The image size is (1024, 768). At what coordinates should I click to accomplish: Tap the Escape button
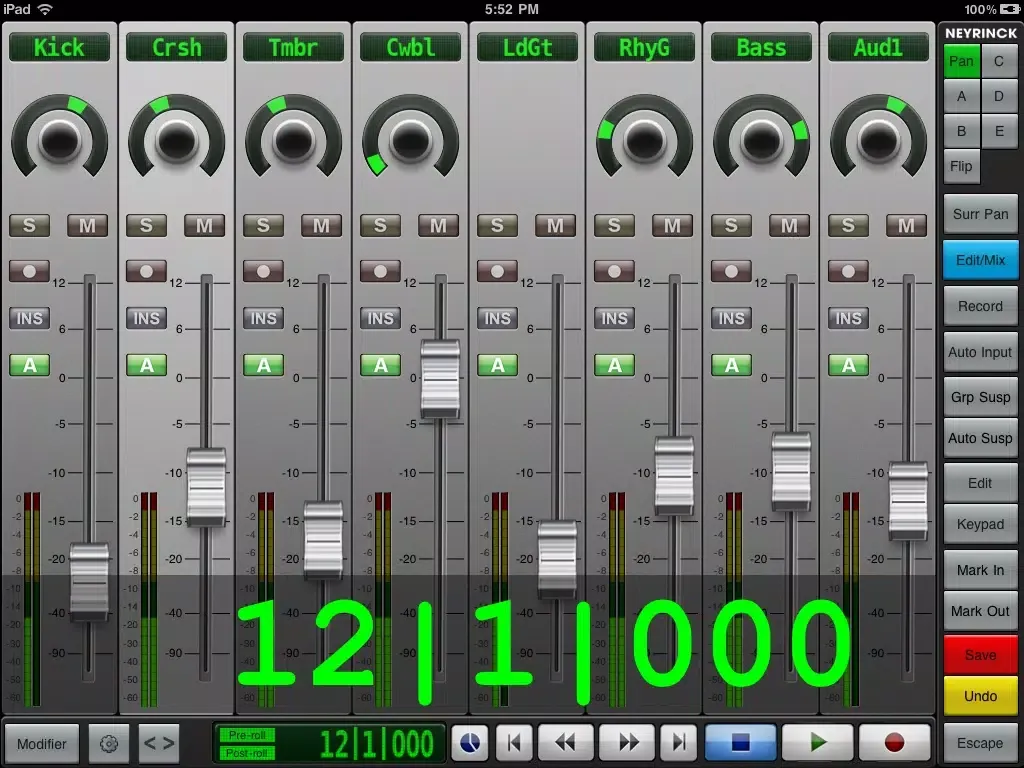click(x=980, y=743)
